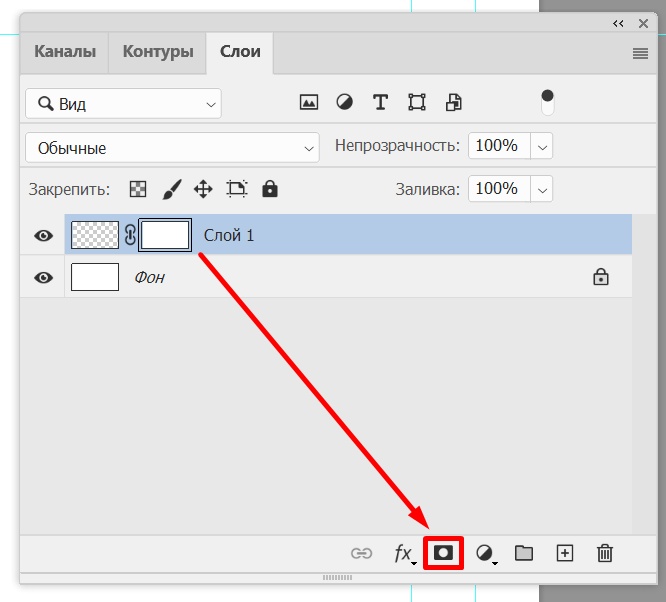Image resolution: width=666 pixels, height=602 pixels.
Task: Expand the Заливка slider arrow
Action: pos(542,189)
